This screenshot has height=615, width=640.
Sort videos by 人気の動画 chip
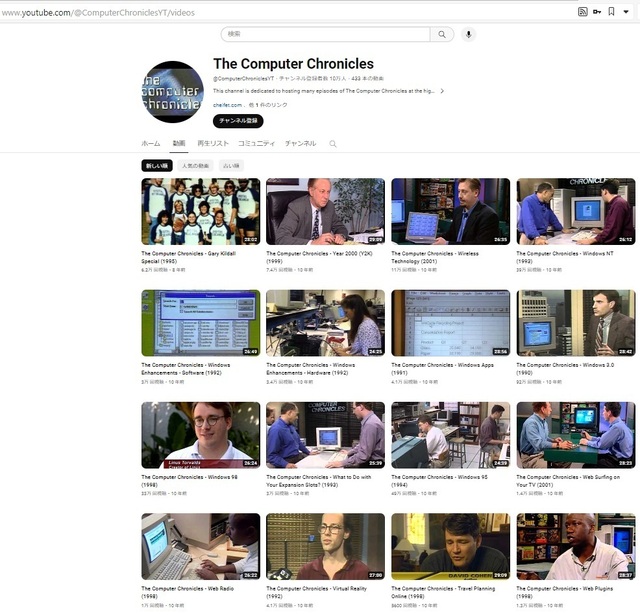click(196, 166)
